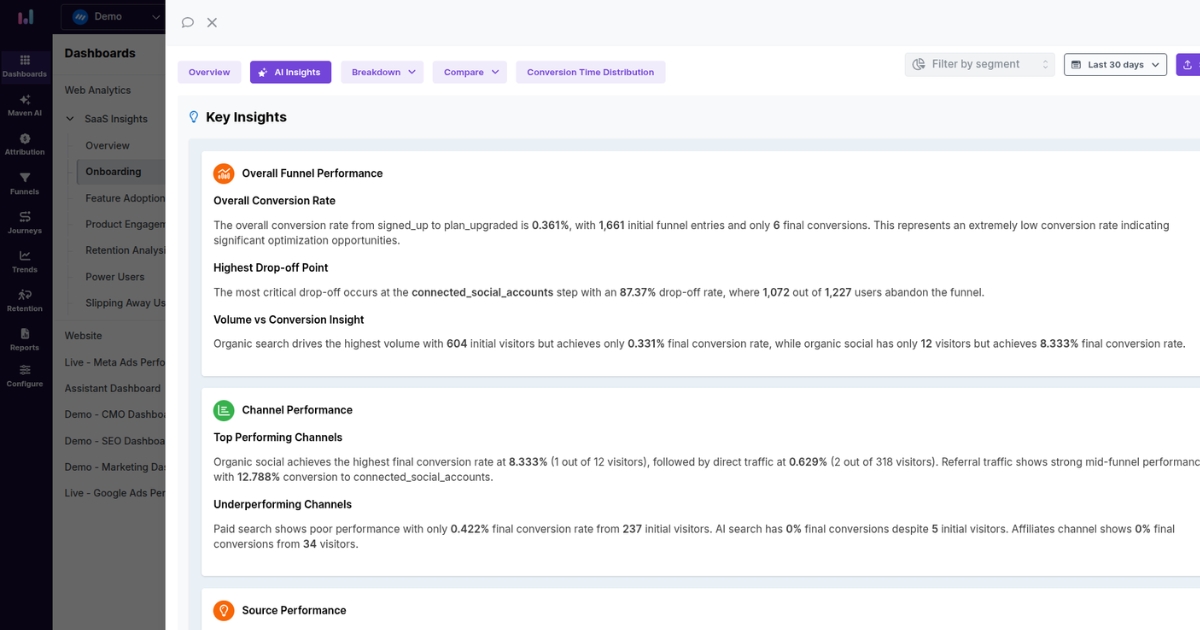Open the Reports section
This screenshot has height=630, width=1200.
point(25,339)
